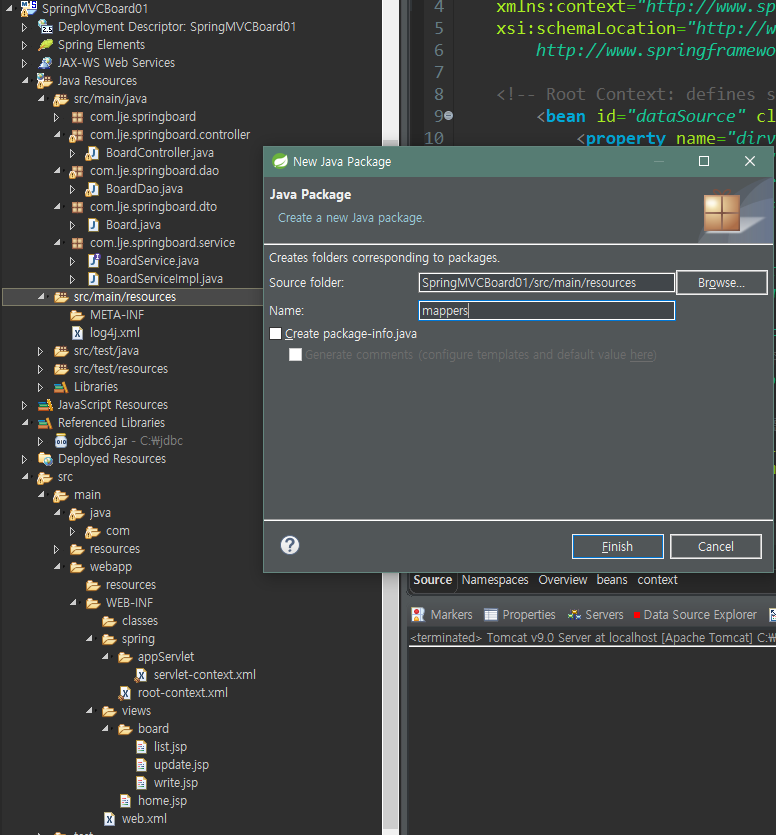Viewport: 776px width, 835px height.
Task: Click the src/main/java source folder icon
Action: 61,99
